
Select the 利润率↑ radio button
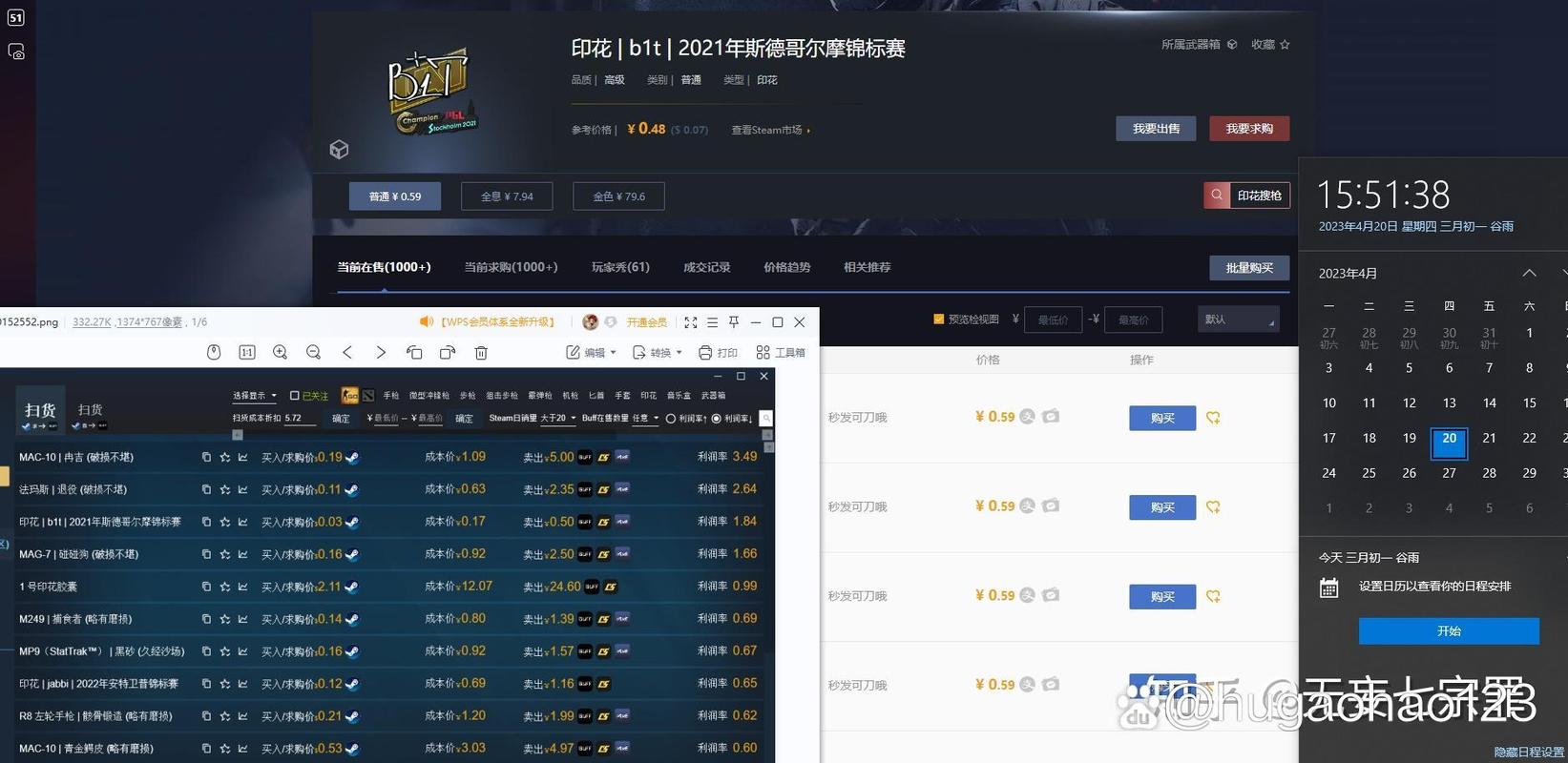671,419
